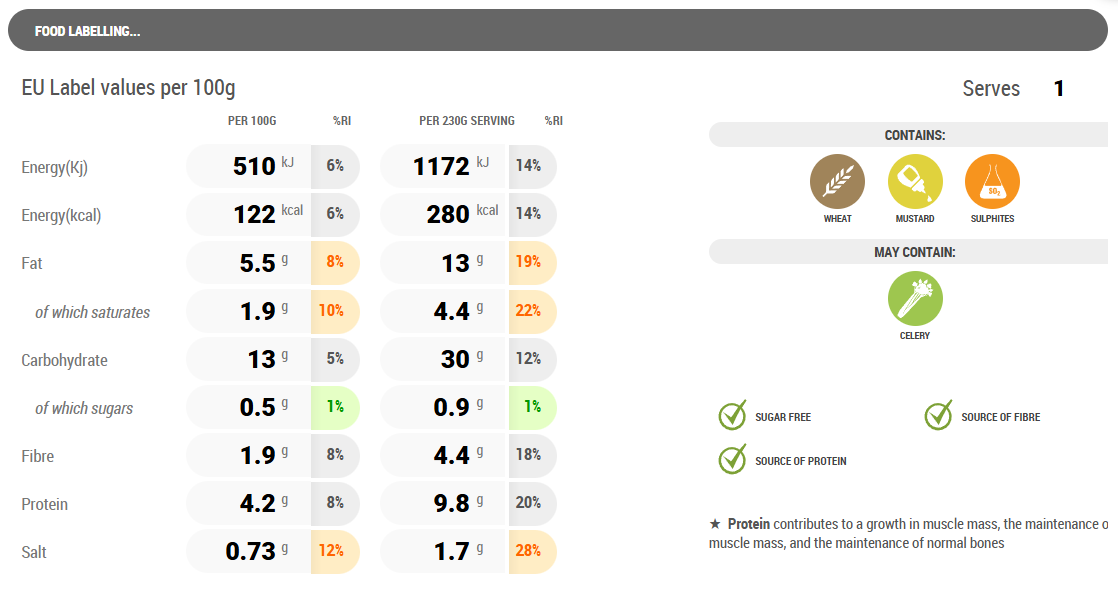Click the 'of which saturates' label
Viewport: 1118px width, 606px height.
point(92,312)
